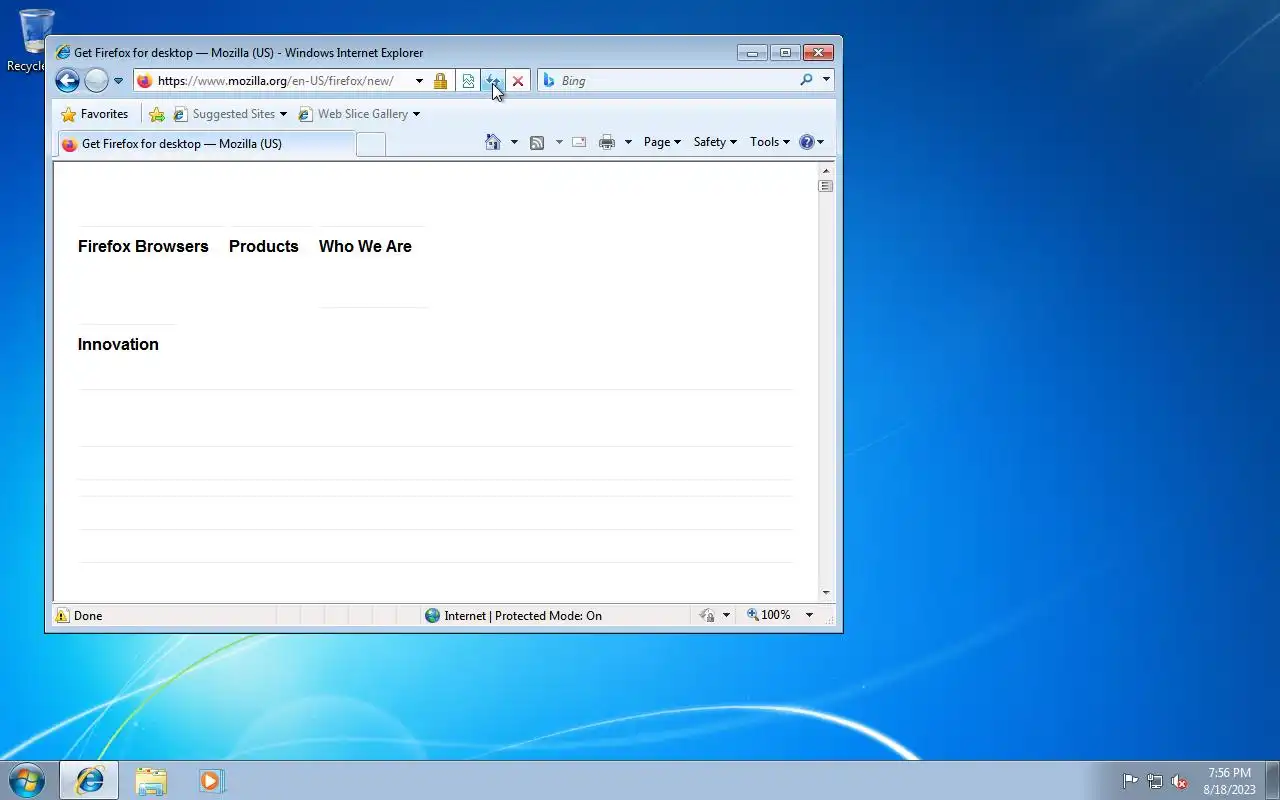Open the Suggested Sites link

(x=224, y=114)
